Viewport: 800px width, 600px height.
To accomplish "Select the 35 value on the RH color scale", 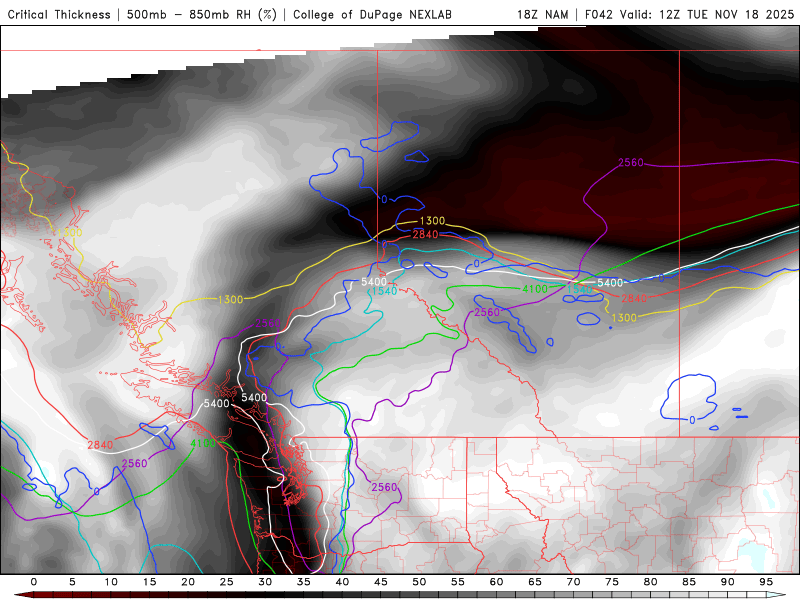I will pyautogui.click(x=304, y=582).
